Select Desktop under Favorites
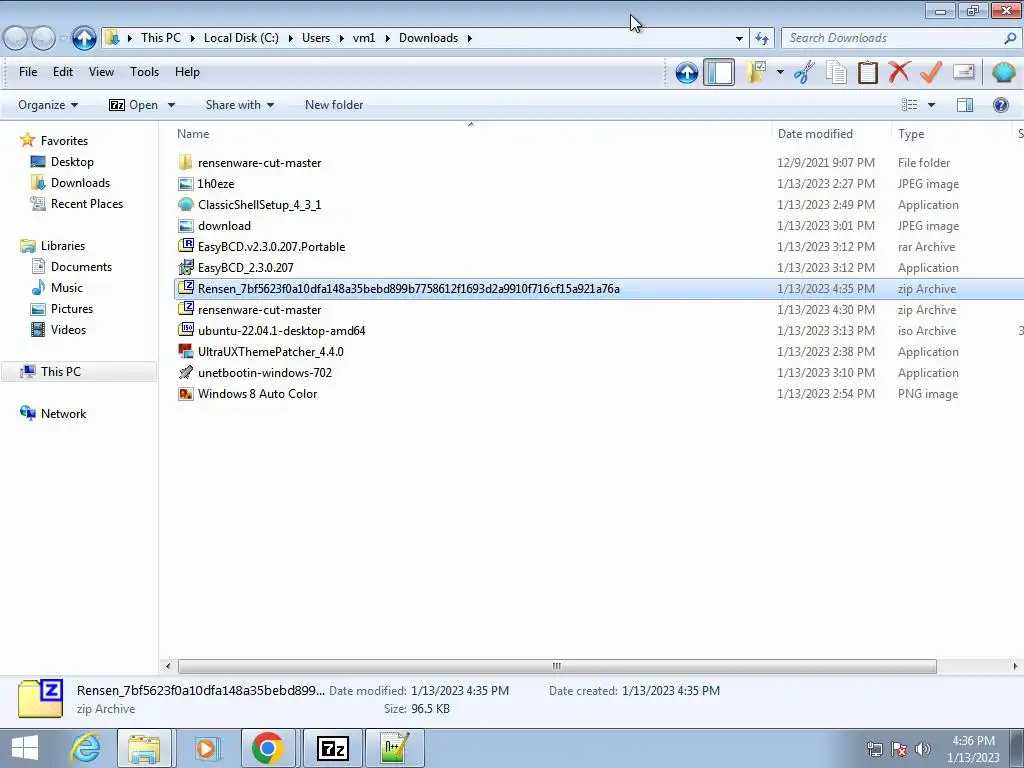Image resolution: width=1024 pixels, height=768 pixels. point(72,162)
